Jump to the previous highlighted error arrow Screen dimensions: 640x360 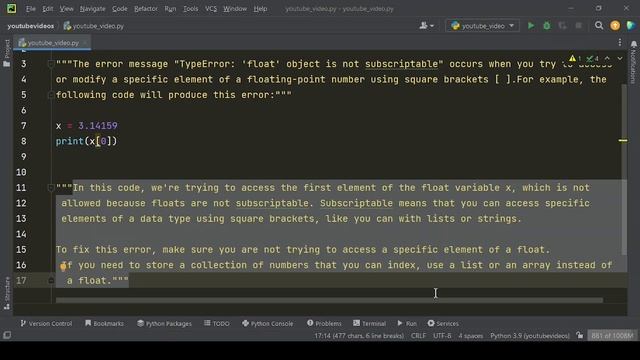607,58
